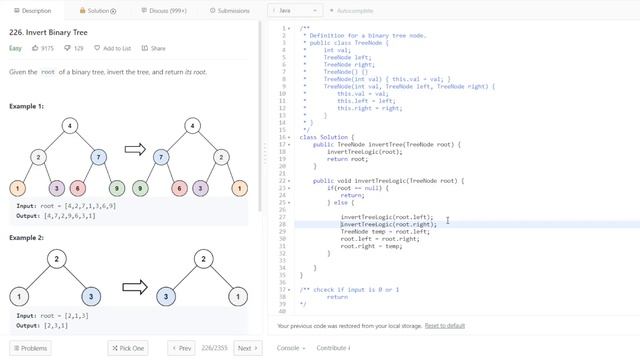Click the Share icon
The image size is (640, 360).
coord(145,48)
